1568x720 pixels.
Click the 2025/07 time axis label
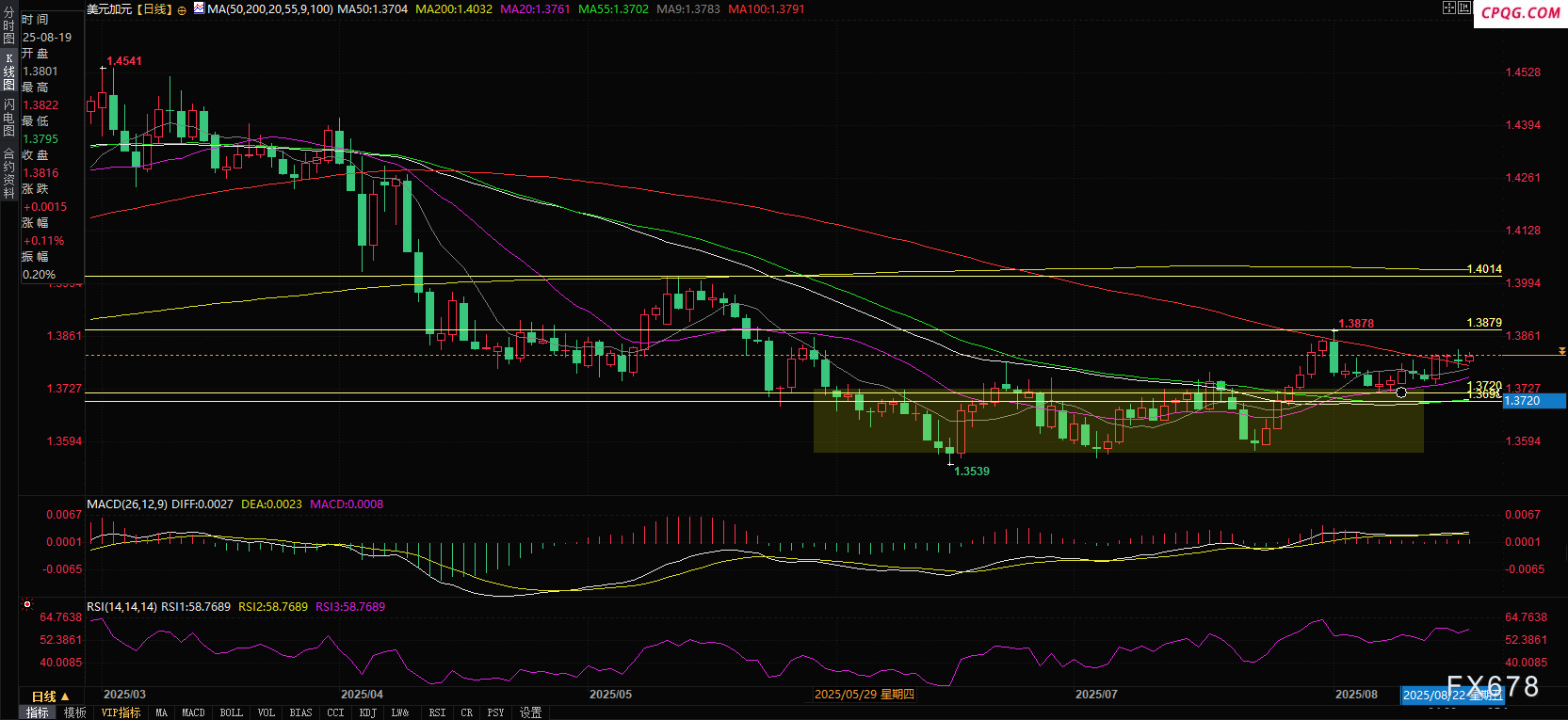pos(1096,695)
